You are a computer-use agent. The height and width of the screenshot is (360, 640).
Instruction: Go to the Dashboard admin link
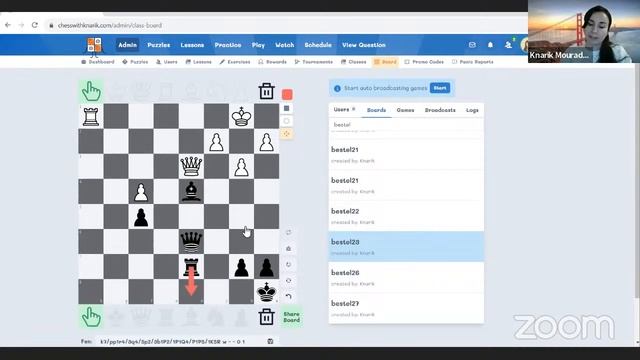(x=98, y=62)
